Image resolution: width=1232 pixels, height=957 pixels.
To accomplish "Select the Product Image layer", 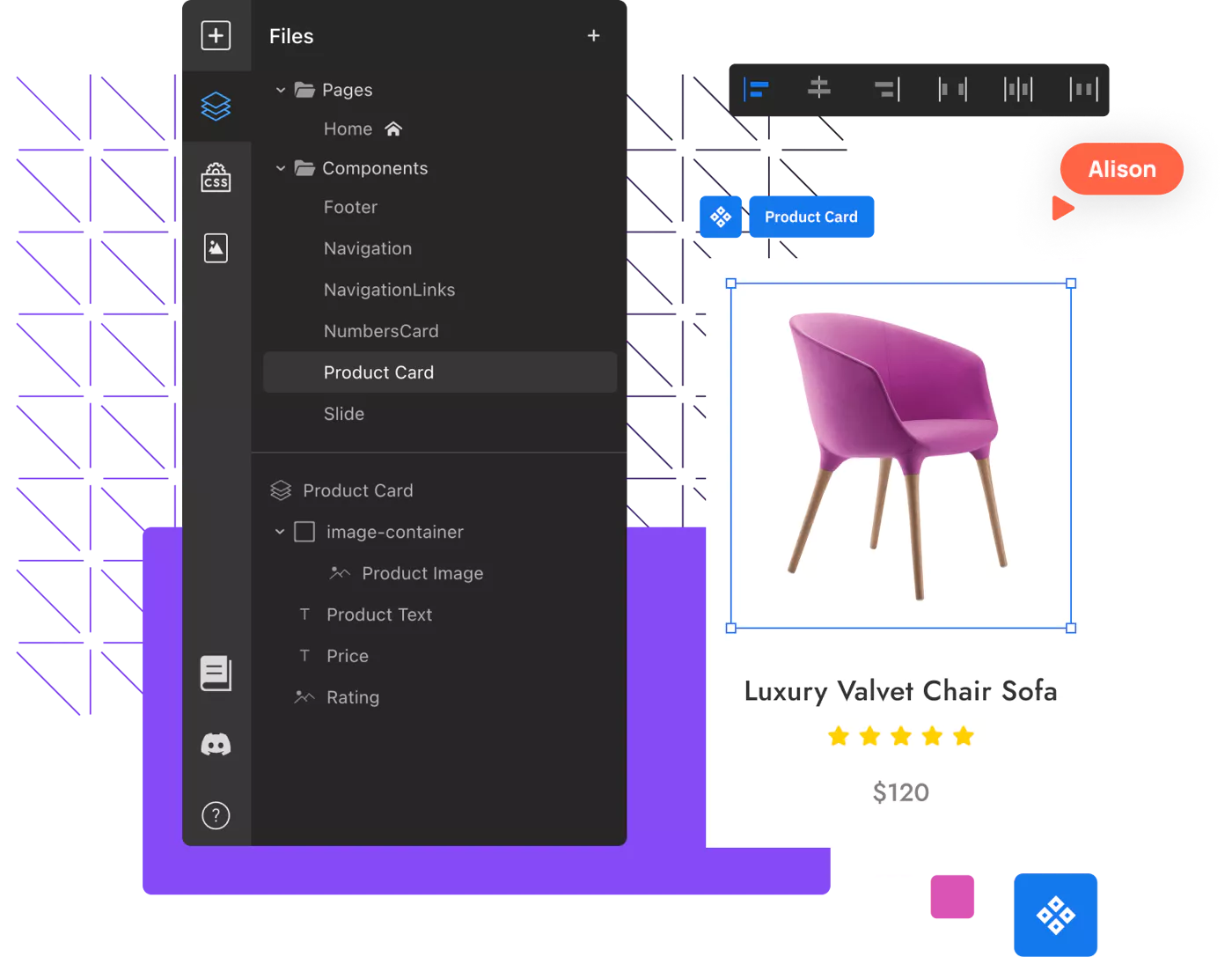I will (x=422, y=573).
